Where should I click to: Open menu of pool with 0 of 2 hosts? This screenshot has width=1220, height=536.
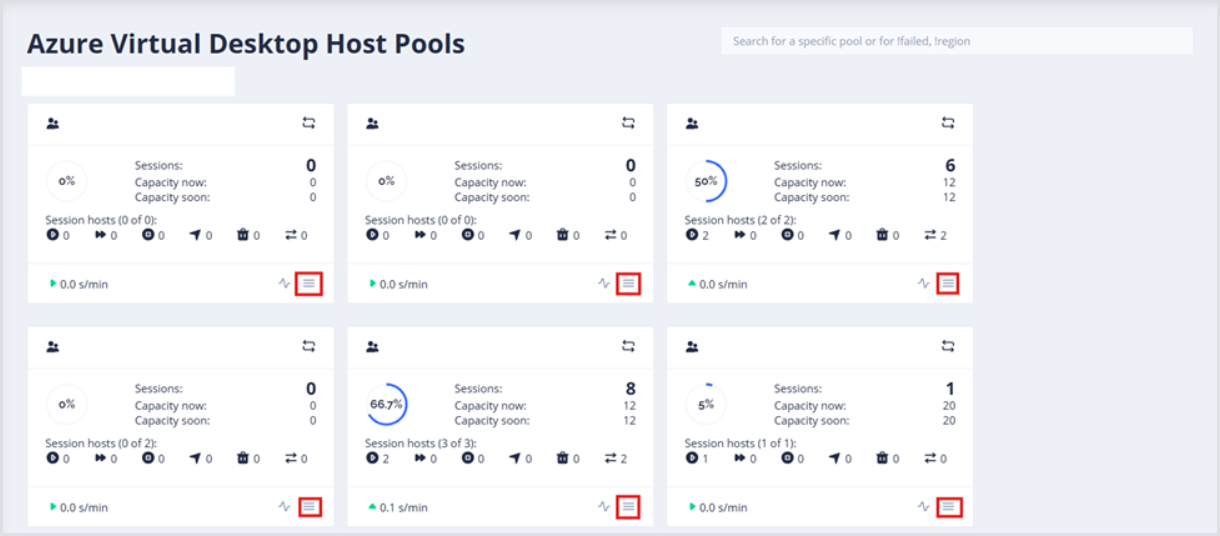309,507
